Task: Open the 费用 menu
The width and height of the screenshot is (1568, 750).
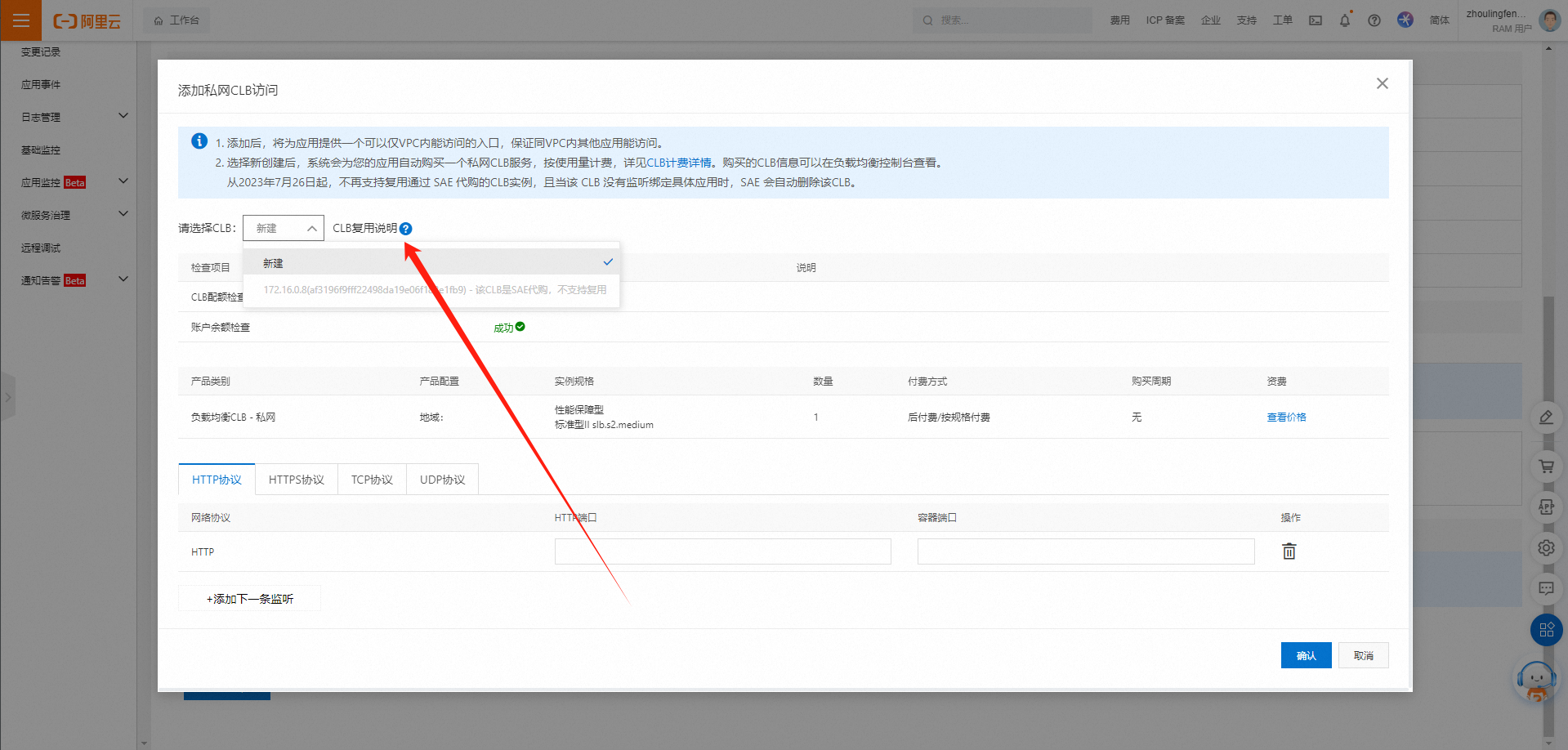Action: [1119, 20]
